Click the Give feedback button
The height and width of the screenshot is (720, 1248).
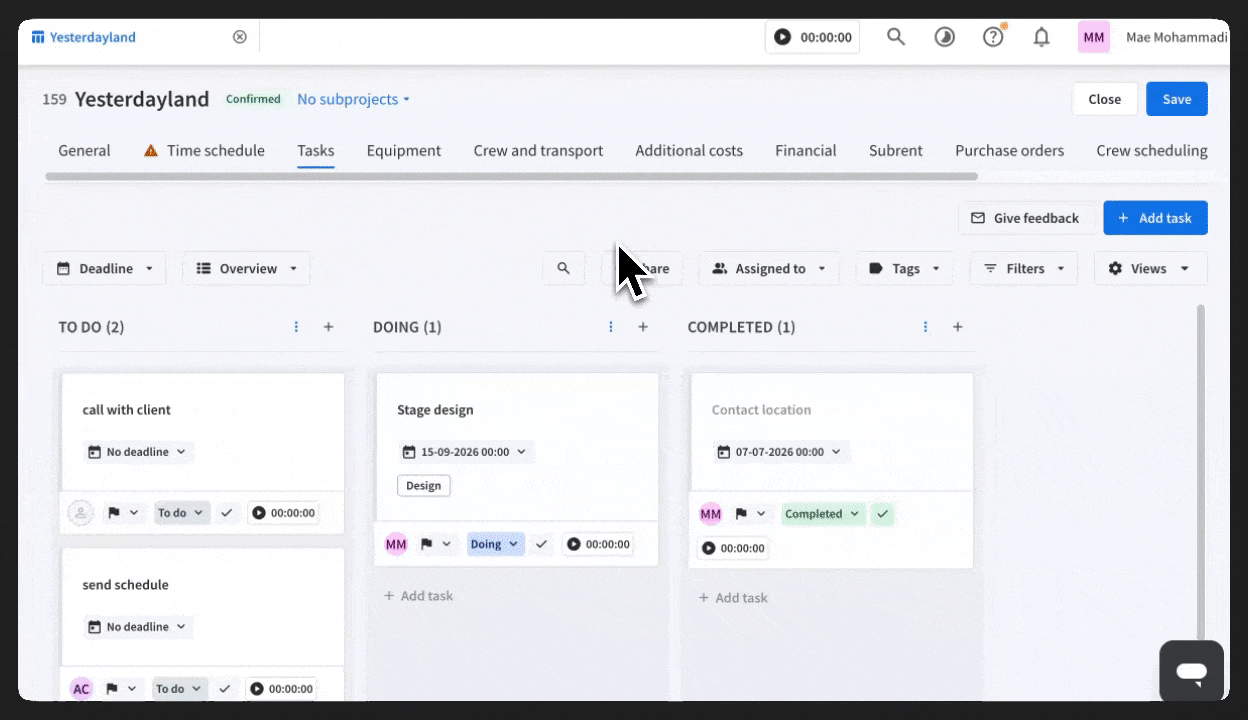(1025, 218)
